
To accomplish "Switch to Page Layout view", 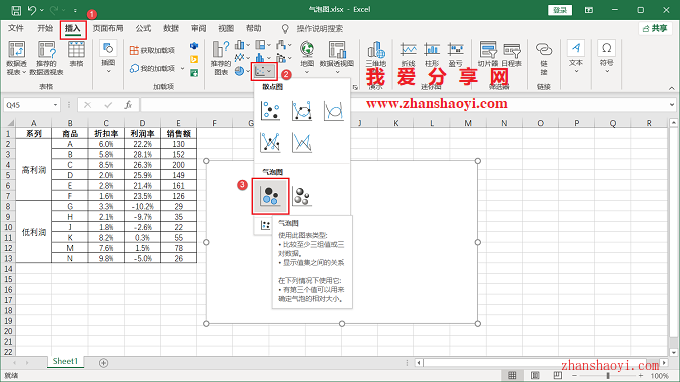I will pyautogui.click(x=535, y=375).
